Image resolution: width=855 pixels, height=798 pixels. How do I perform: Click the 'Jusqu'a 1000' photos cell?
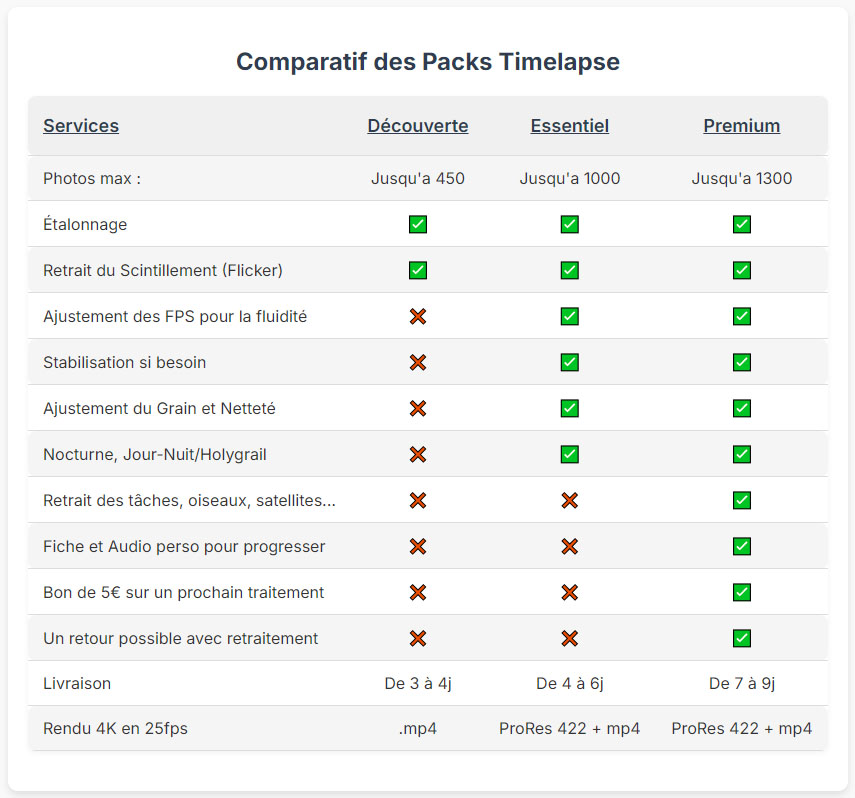click(x=569, y=178)
